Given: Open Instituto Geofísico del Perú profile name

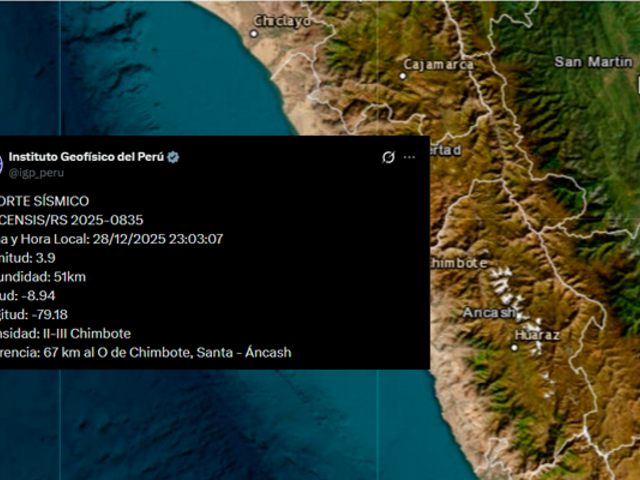Looking at the screenshot, I should click(x=86, y=158).
